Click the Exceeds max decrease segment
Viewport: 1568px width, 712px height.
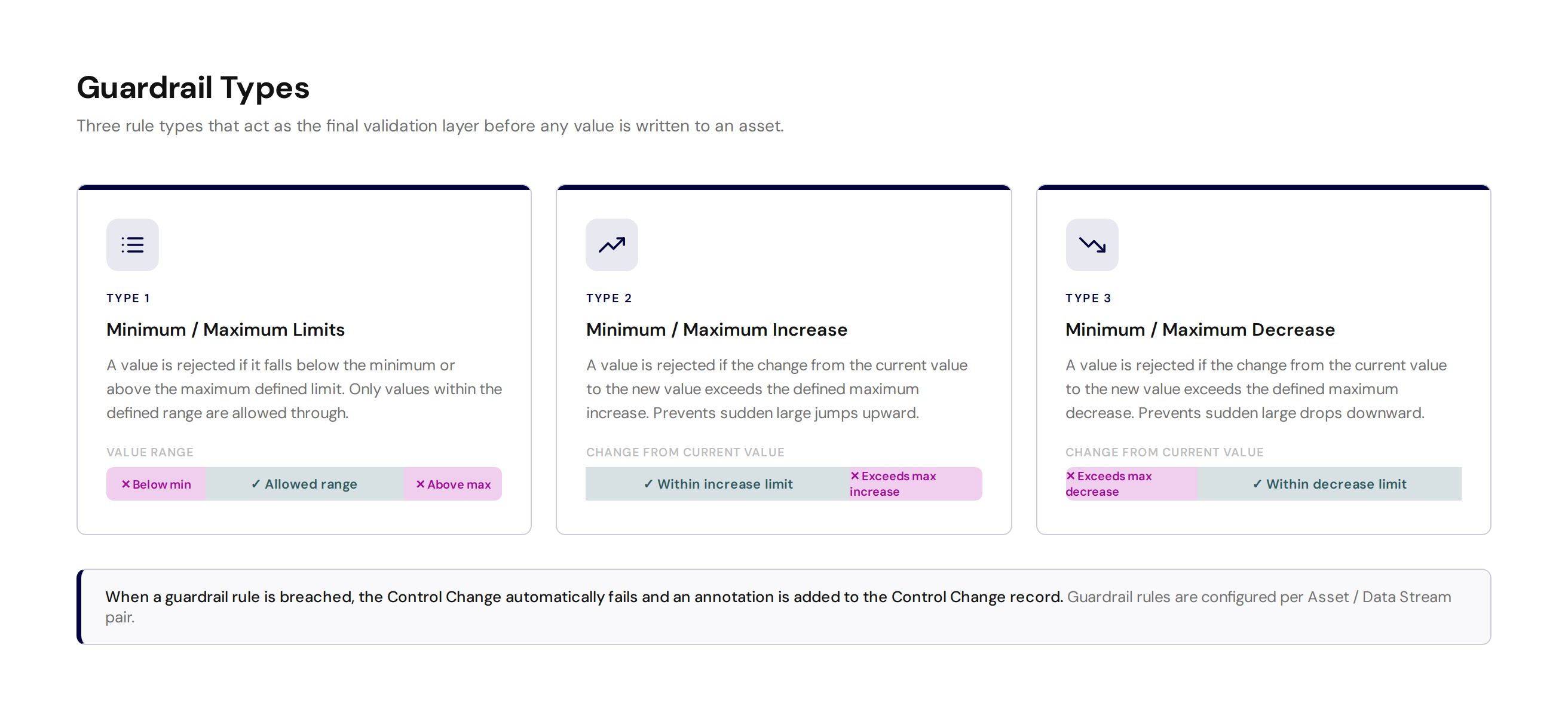click(1132, 484)
